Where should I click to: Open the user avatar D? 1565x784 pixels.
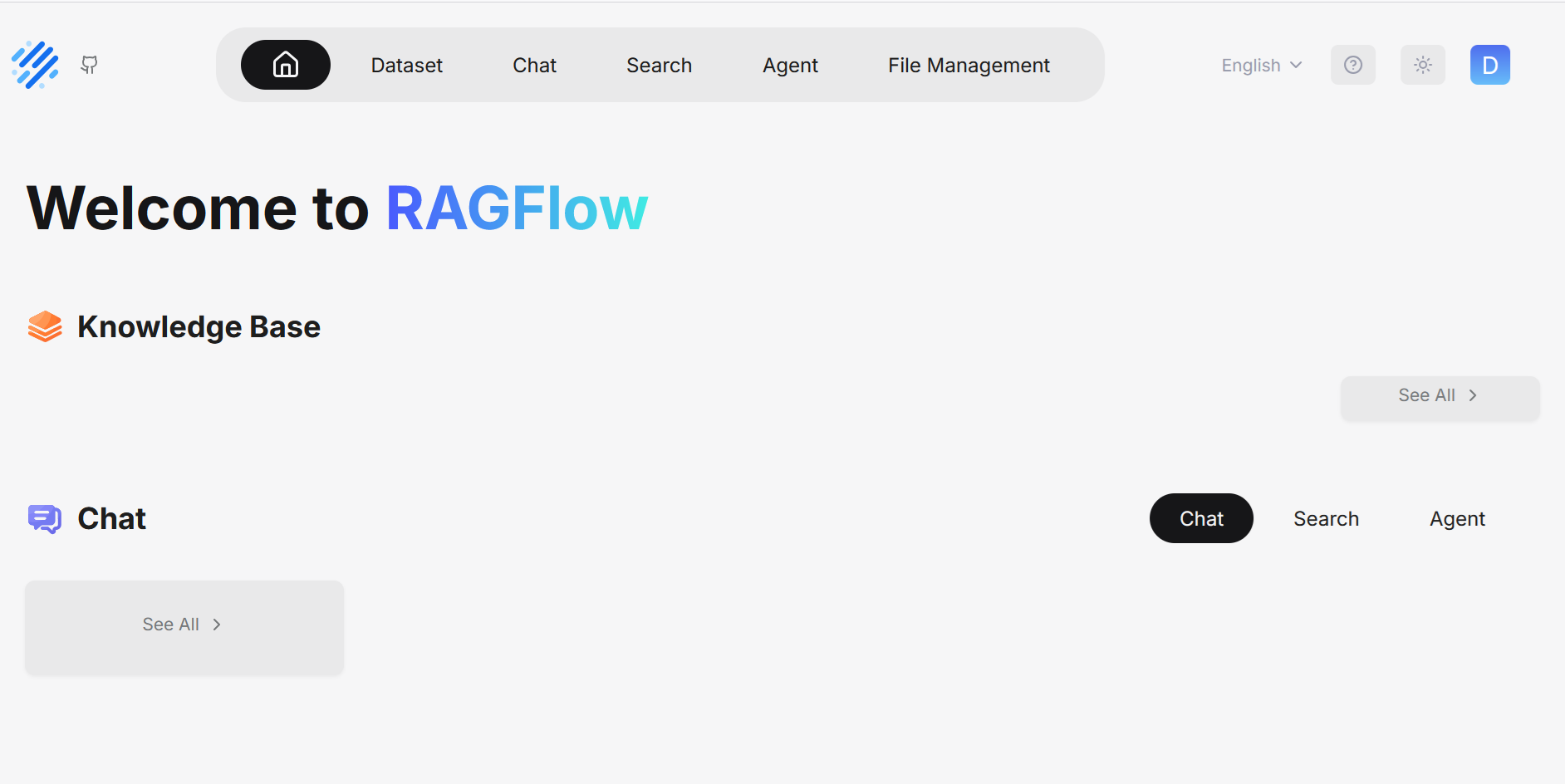point(1490,65)
